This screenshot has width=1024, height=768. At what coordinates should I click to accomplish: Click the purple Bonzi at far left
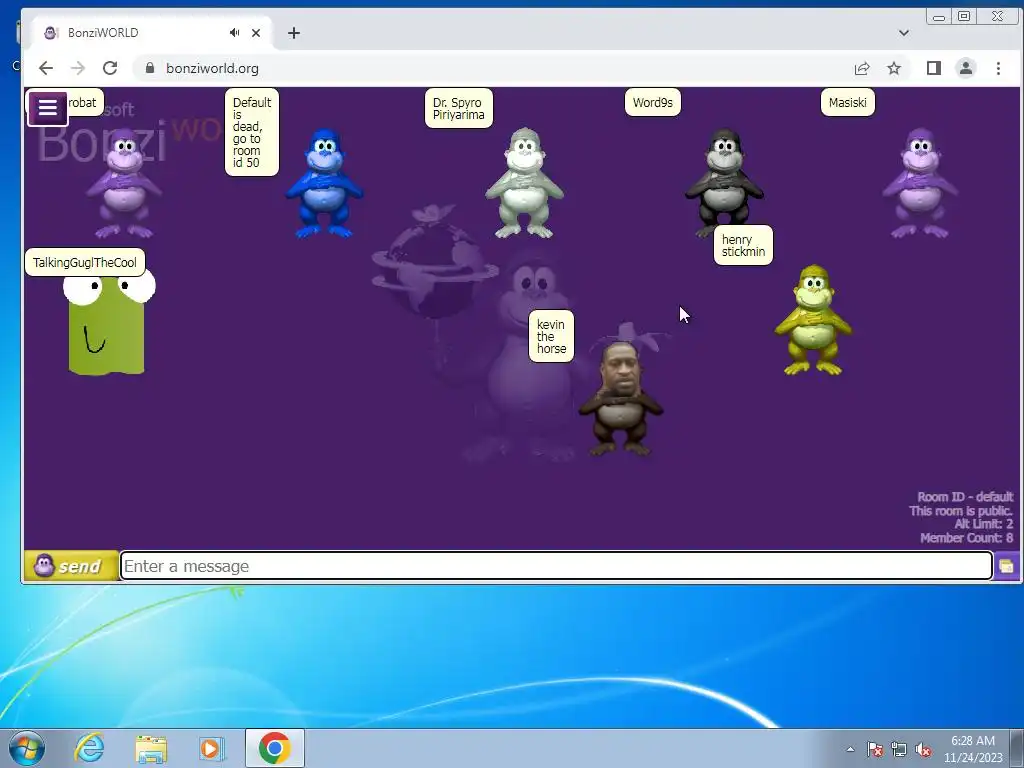(124, 184)
